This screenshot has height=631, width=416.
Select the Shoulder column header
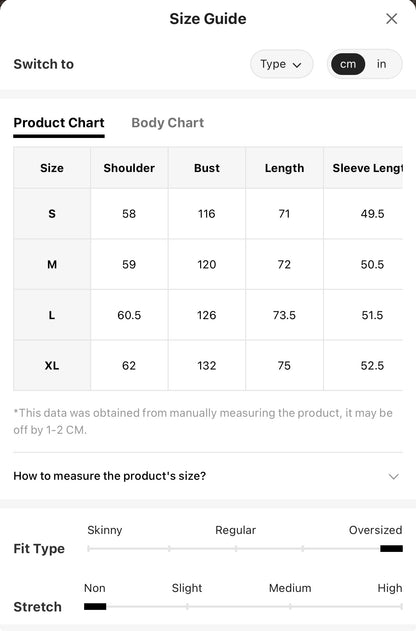(x=129, y=168)
